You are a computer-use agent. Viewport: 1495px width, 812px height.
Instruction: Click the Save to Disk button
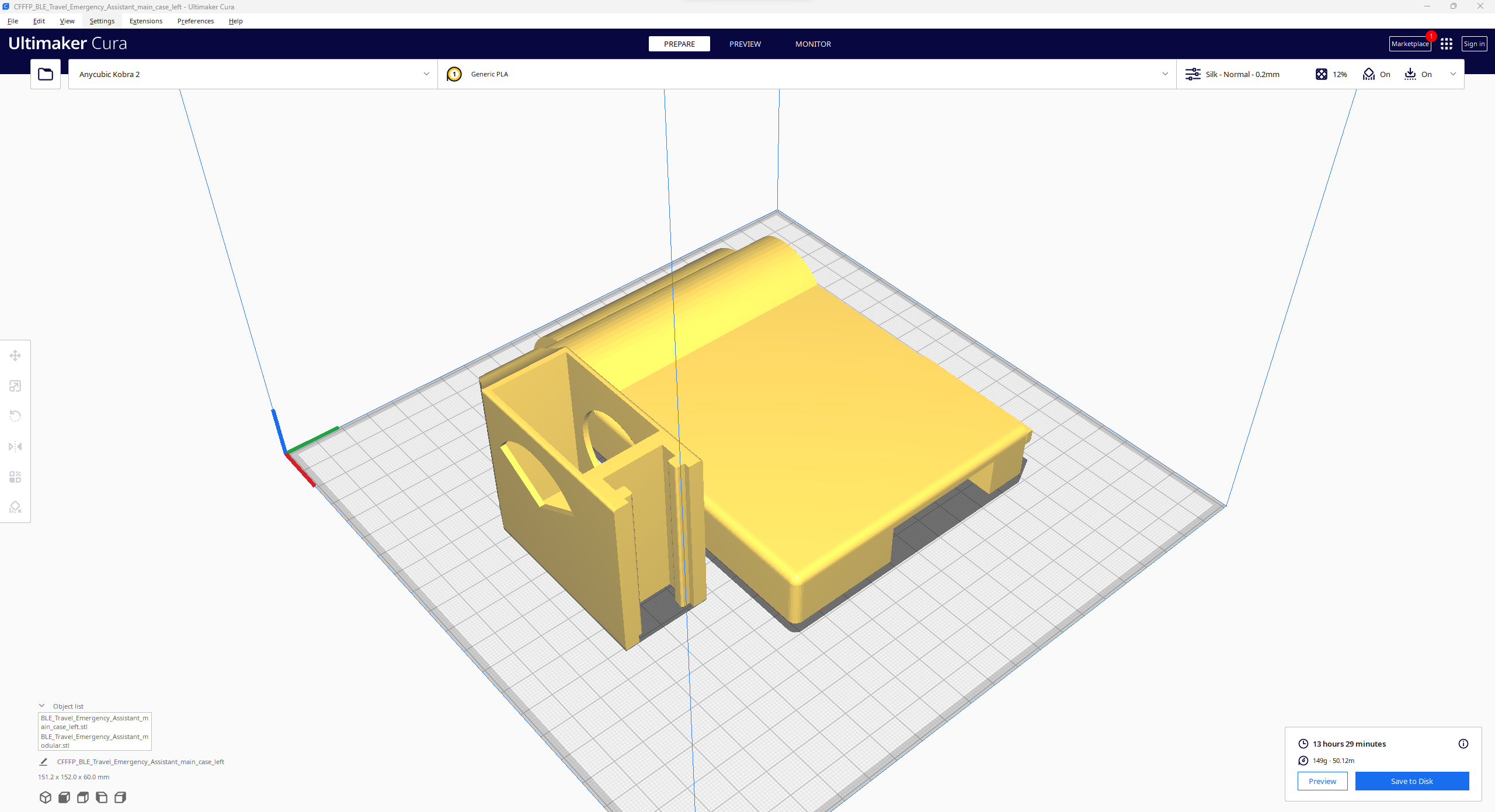tap(1411, 781)
